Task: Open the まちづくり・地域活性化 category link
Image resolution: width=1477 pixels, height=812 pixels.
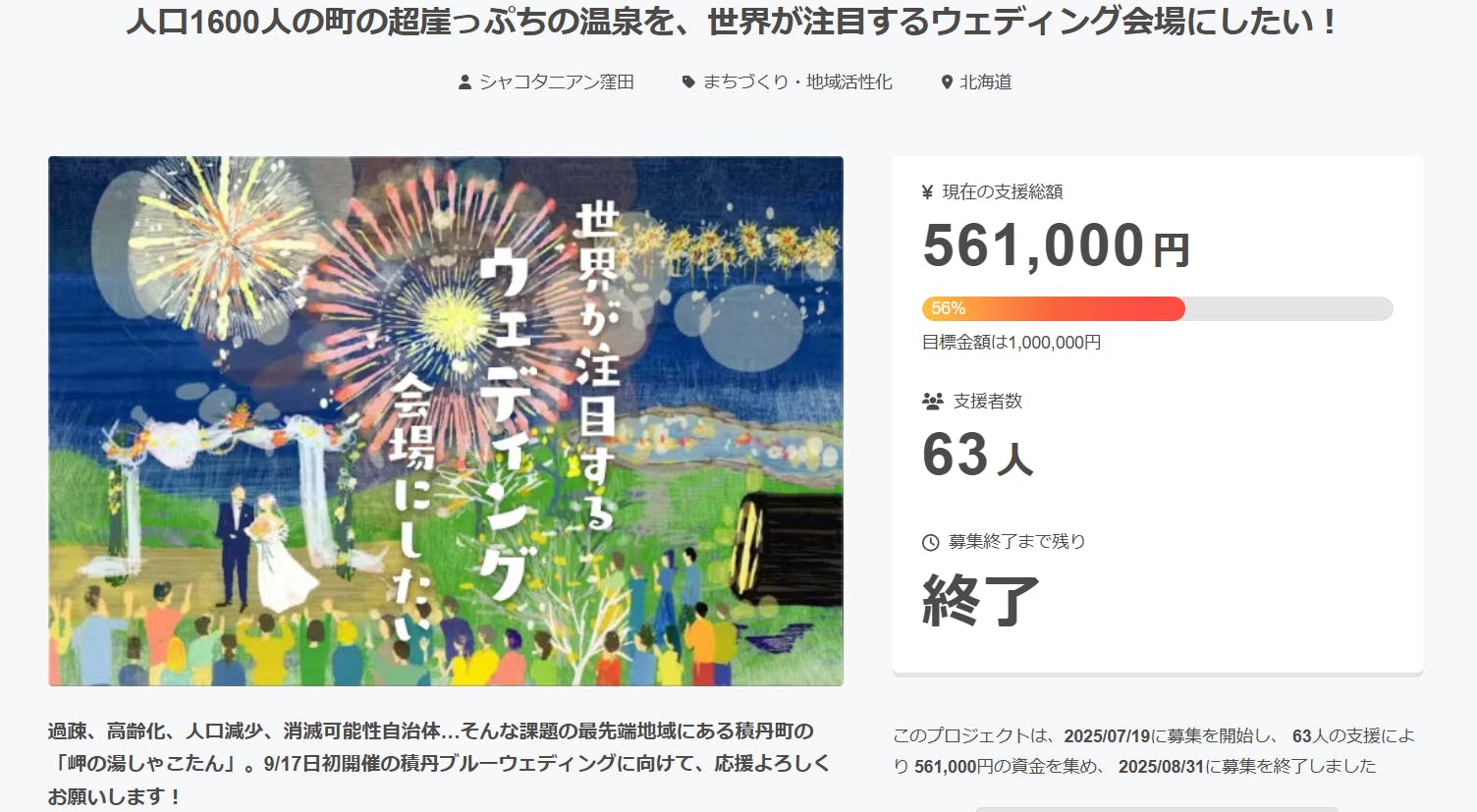Action: pos(796,82)
